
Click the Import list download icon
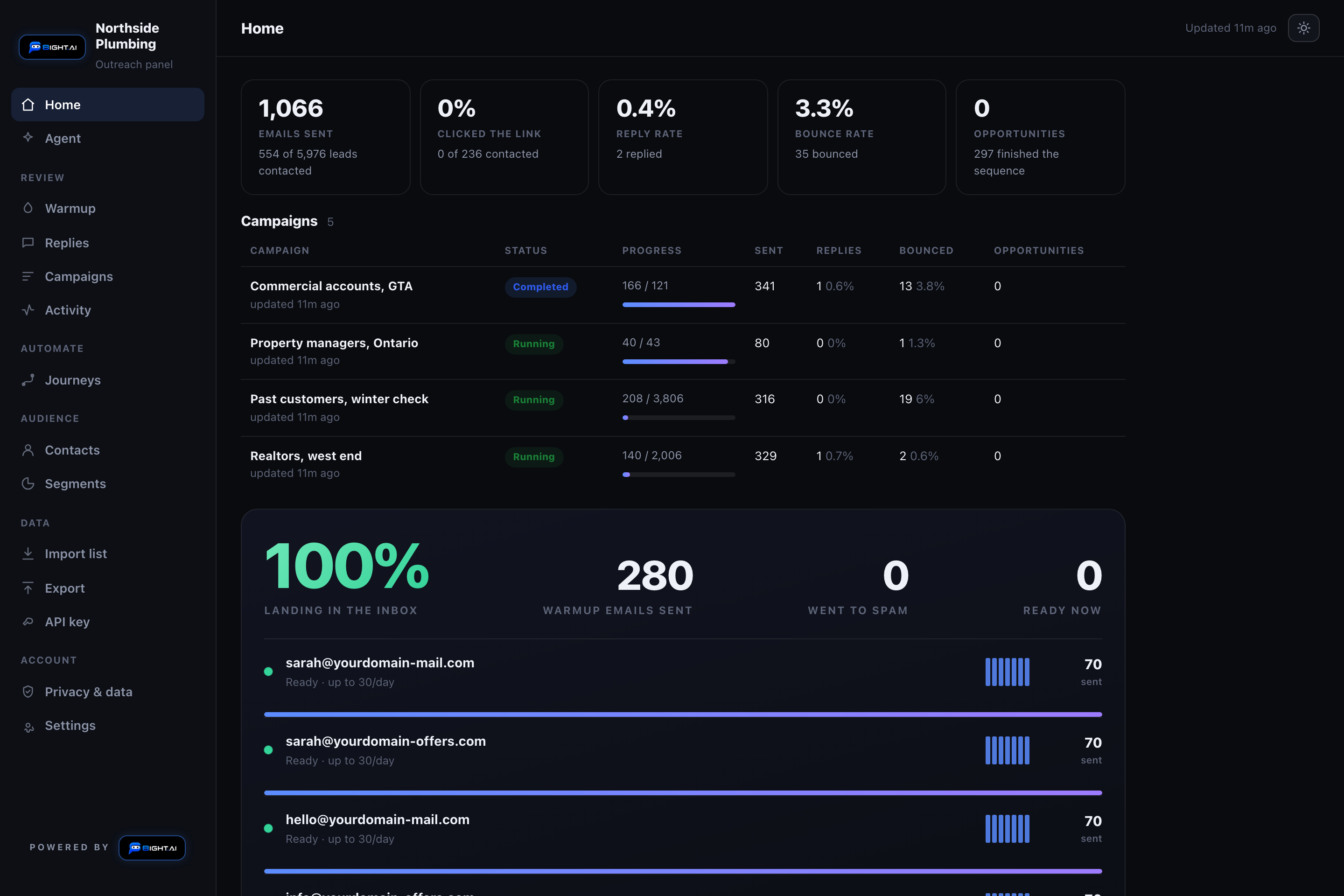tap(28, 553)
